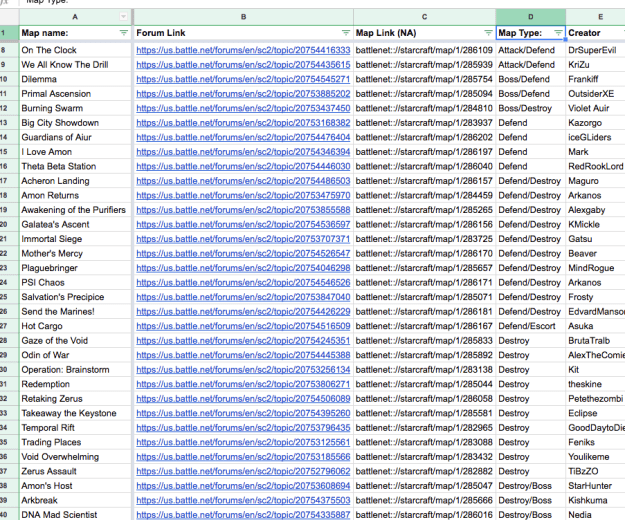Open forum link for Plaguebringer
Screen dimensions: 625x520
point(243,268)
